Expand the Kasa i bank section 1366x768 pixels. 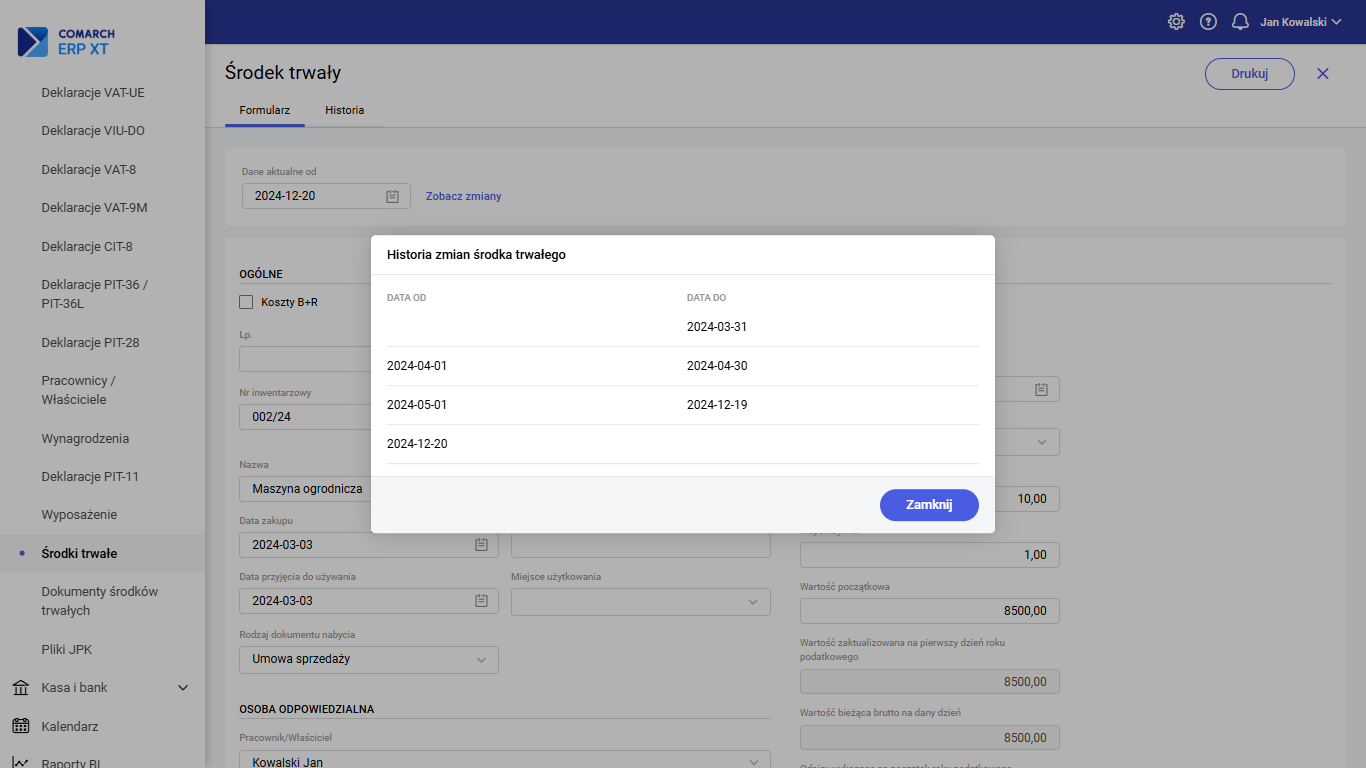tap(183, 688)
